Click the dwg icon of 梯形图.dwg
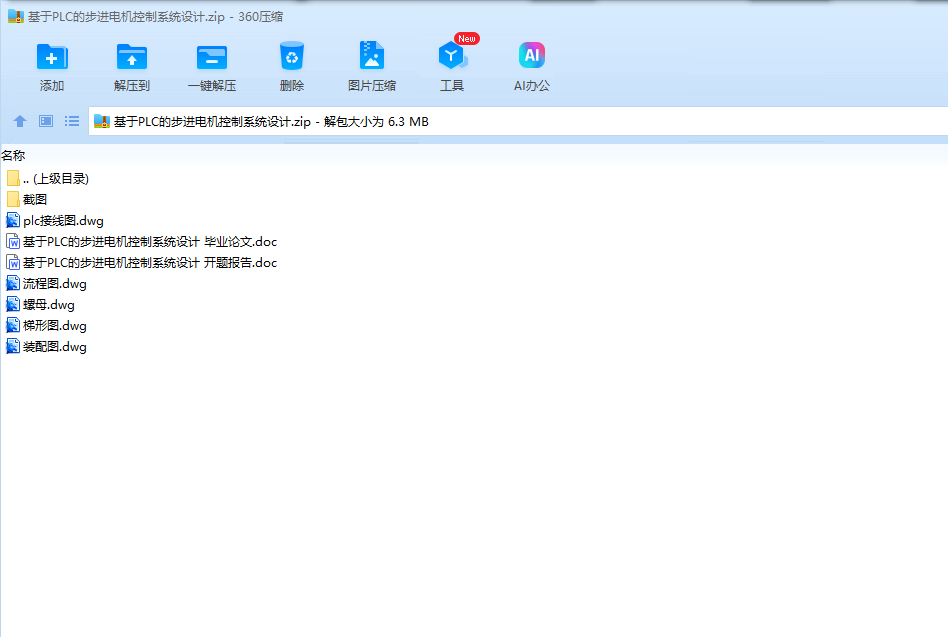The width and height of the screenshot is (948, 637). pyautogui.click(x=13, y=326)
